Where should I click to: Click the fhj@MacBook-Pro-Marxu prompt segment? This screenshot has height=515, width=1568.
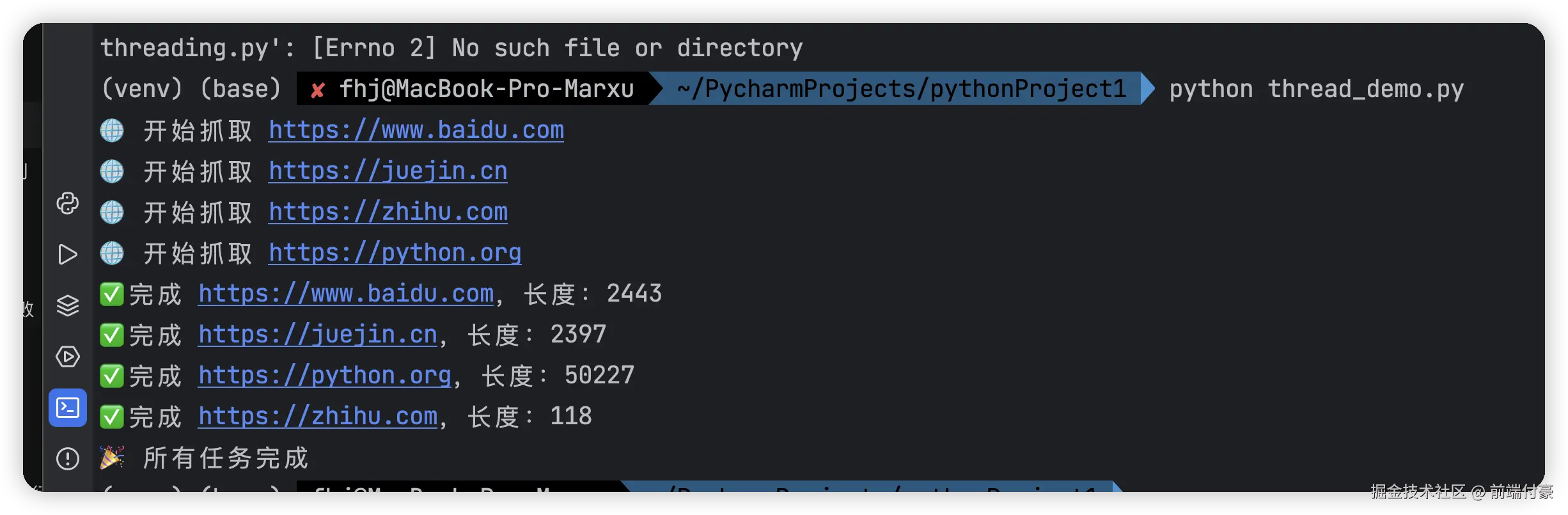click(486, 89)
